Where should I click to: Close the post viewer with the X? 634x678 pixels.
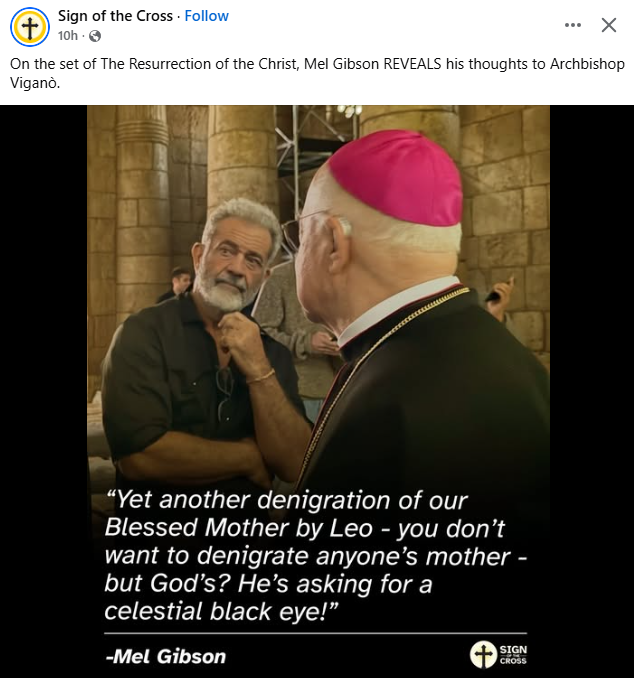609,25
